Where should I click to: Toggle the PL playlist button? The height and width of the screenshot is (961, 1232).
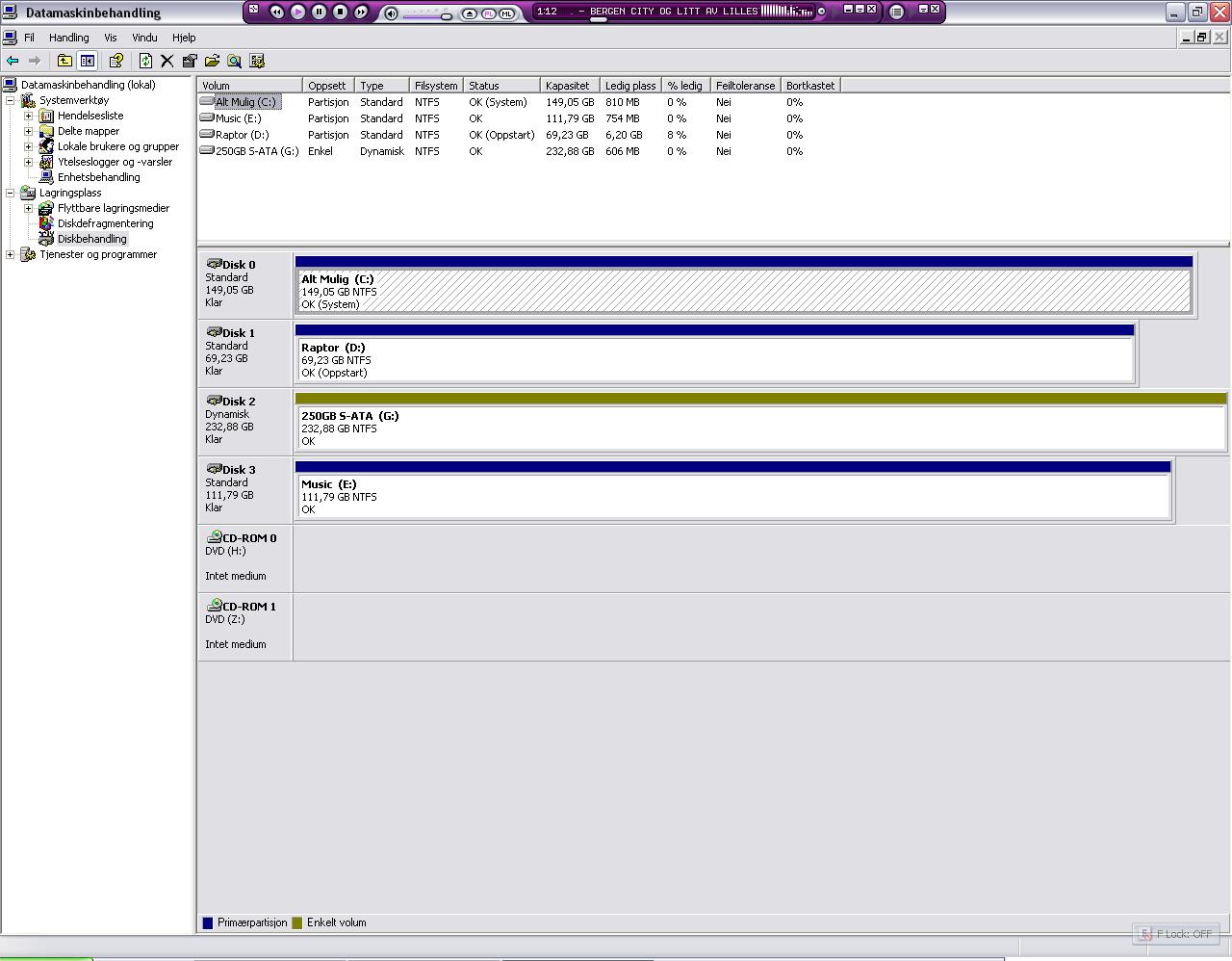[x=488, y=13]
